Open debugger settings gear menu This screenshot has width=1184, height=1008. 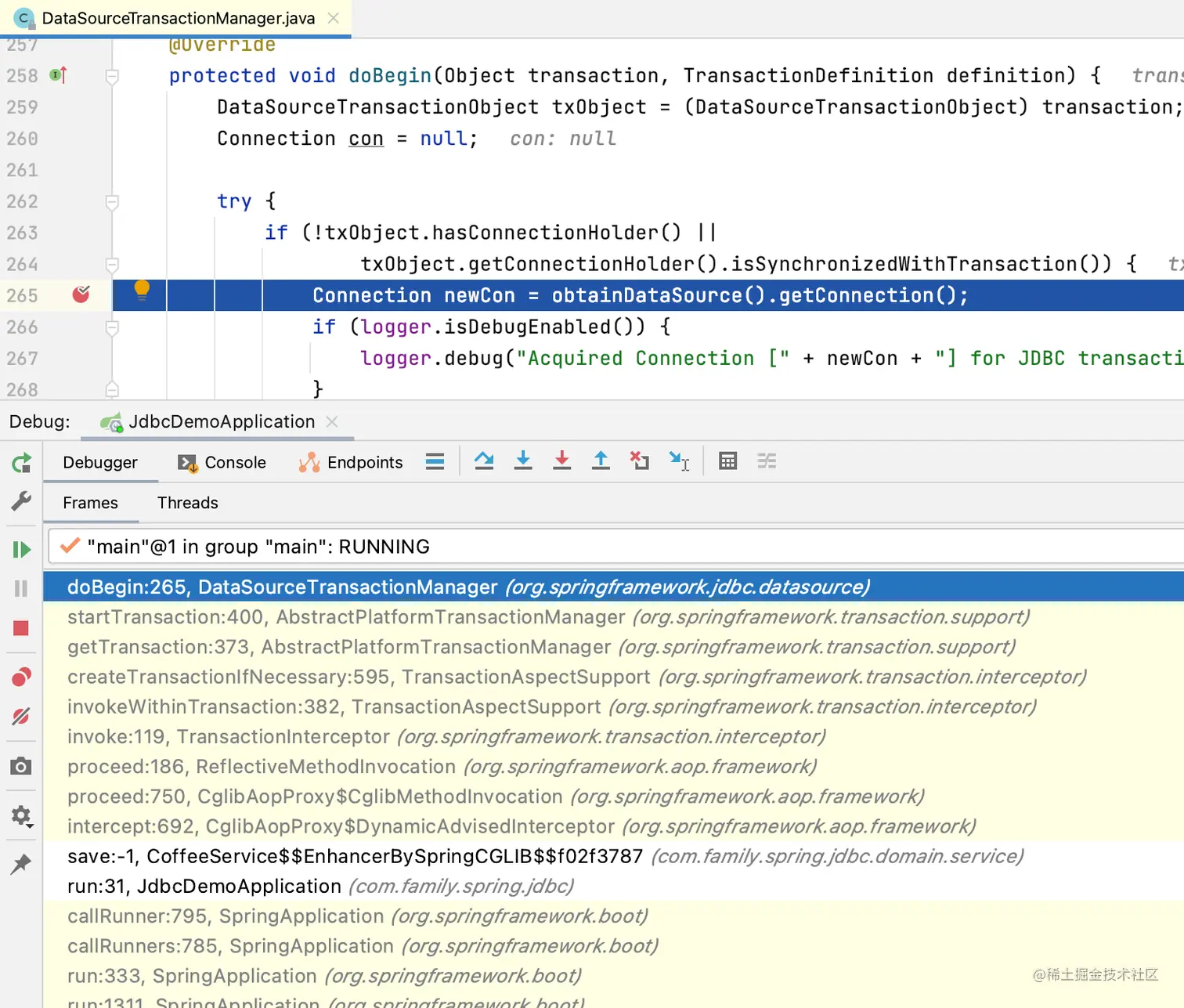(21, 816)
